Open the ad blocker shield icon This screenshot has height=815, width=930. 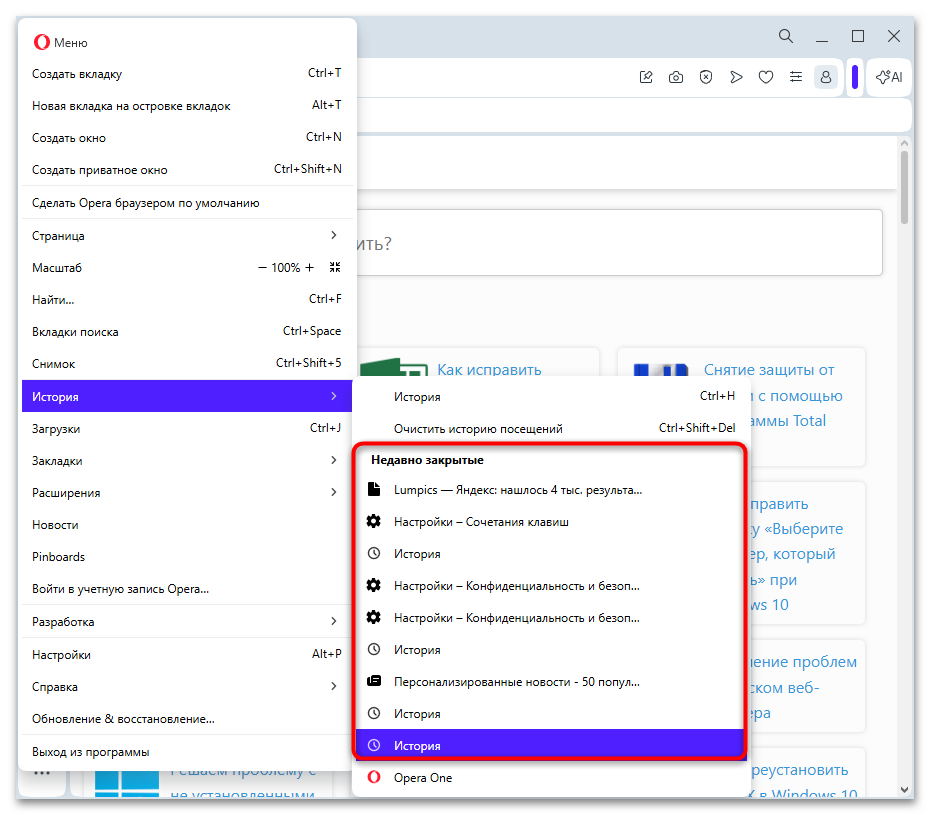pyautogui.click(x=705, y=77)
